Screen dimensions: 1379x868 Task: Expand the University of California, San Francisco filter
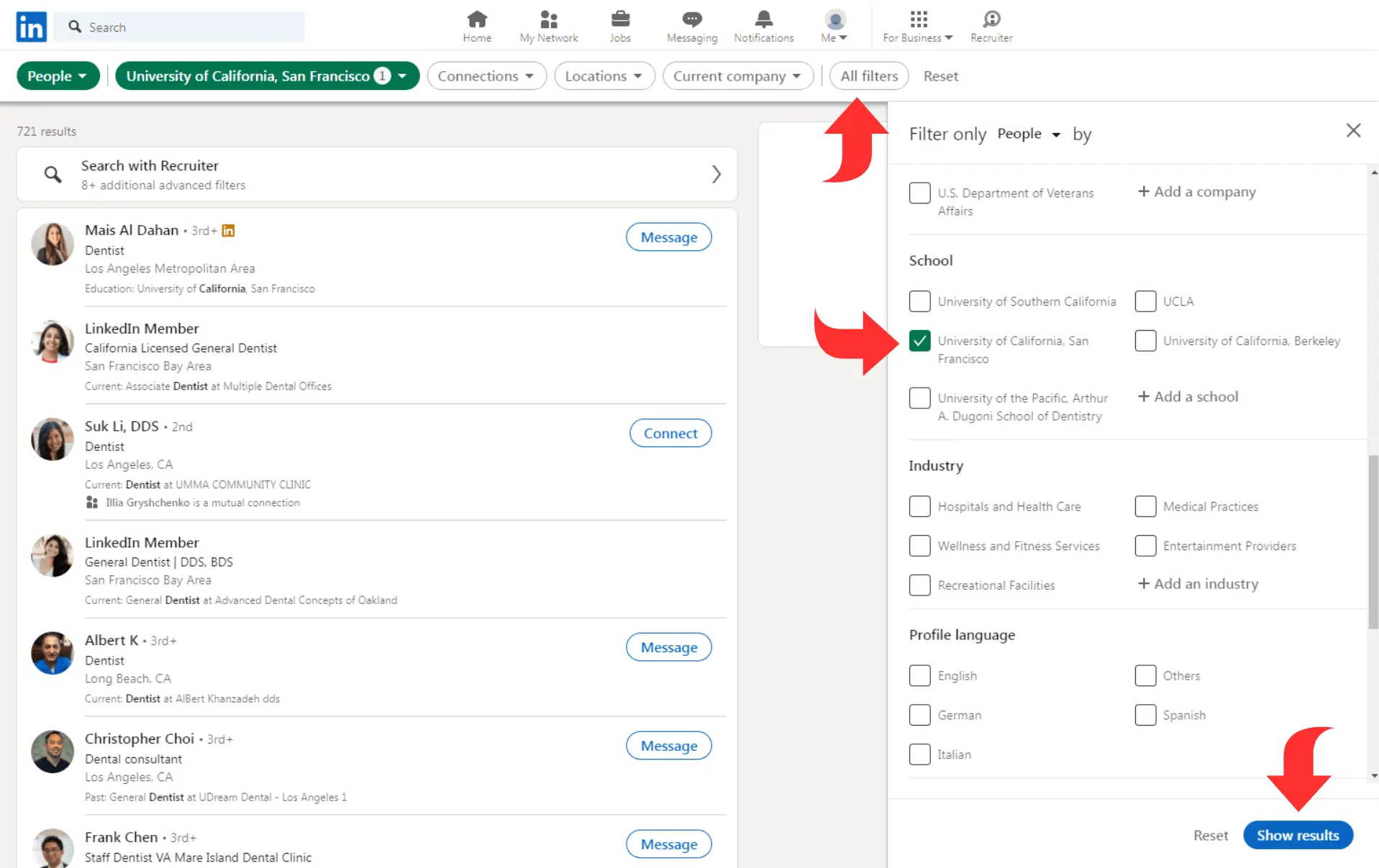point(267,76)
